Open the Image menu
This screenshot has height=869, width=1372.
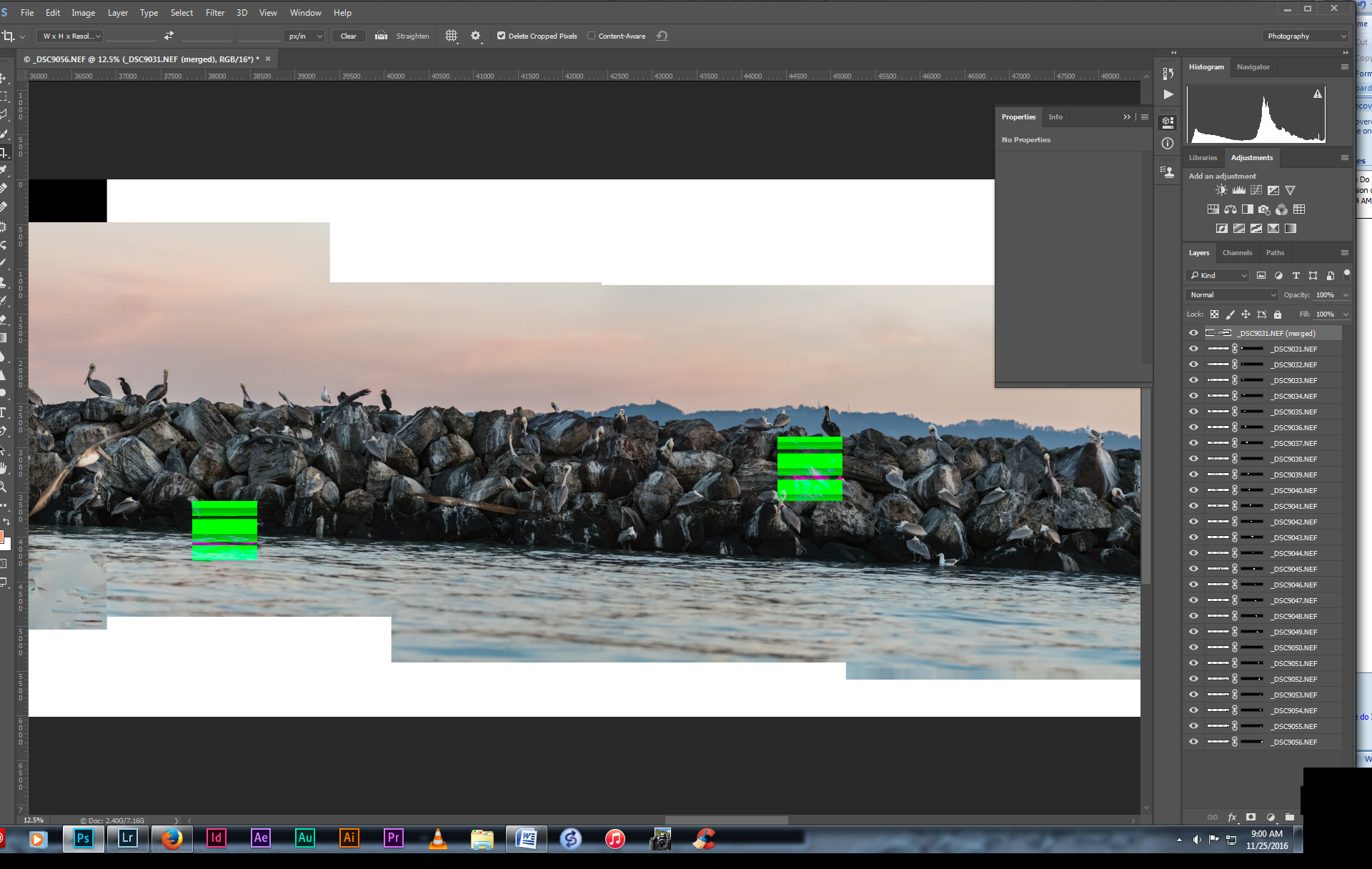(83, 13)
